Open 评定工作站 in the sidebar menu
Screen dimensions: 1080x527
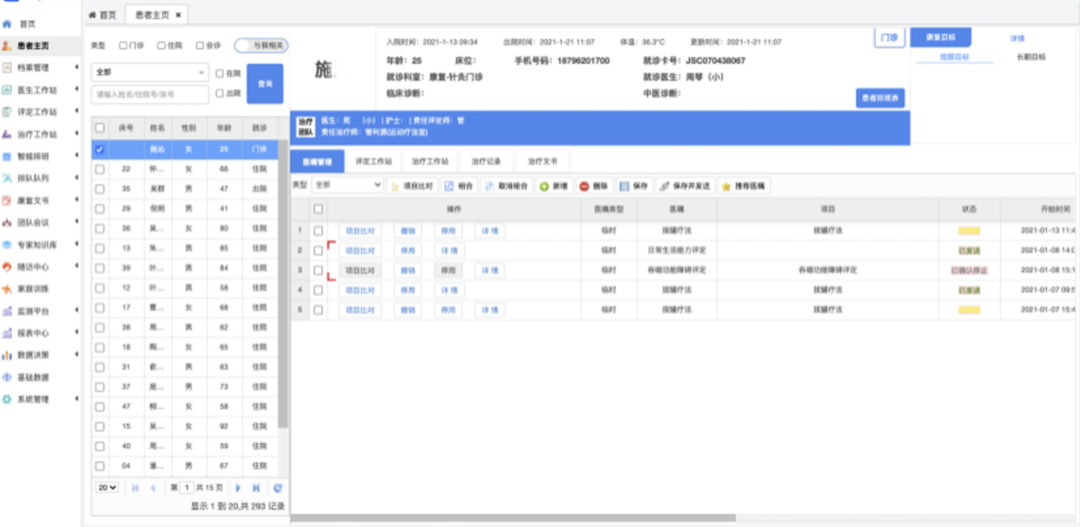tap(37, 112)
